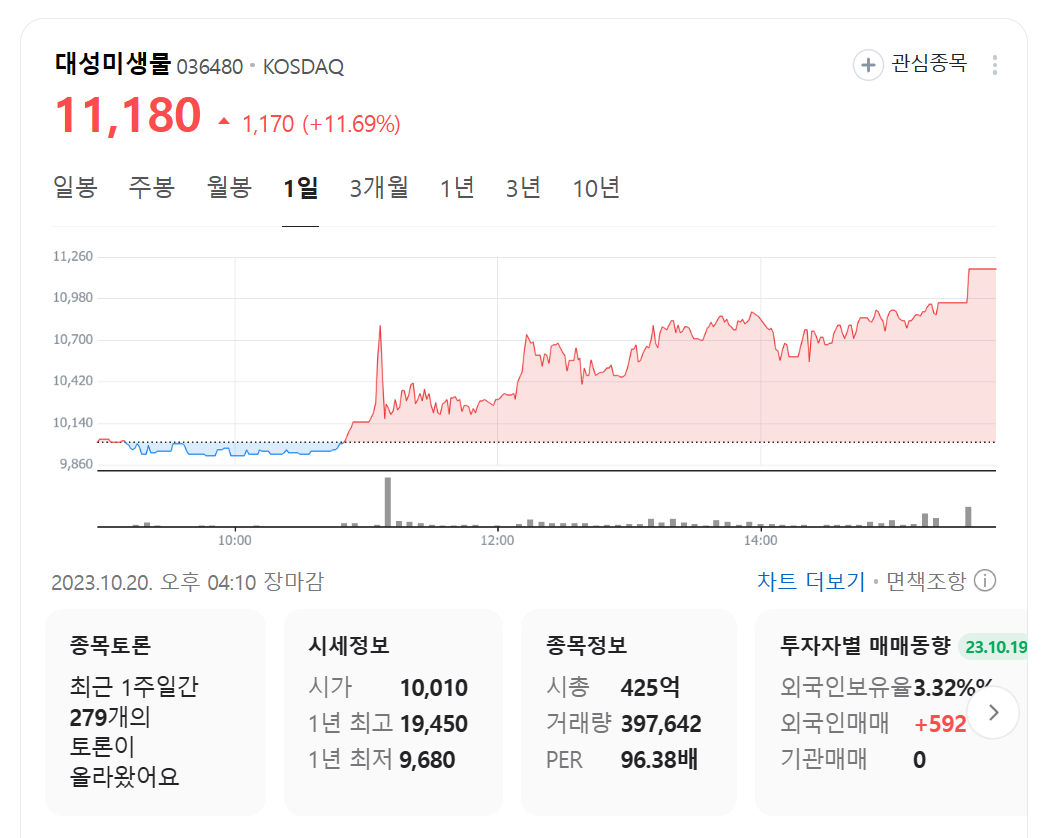Select the 3년 chart period tab
Viewport: 1056px width, 838px height.
(521, 187)
